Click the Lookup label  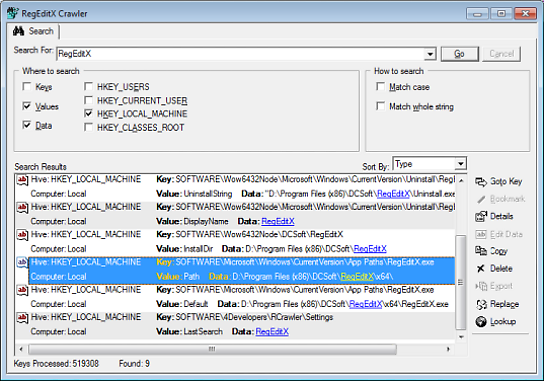click(503, 322)
